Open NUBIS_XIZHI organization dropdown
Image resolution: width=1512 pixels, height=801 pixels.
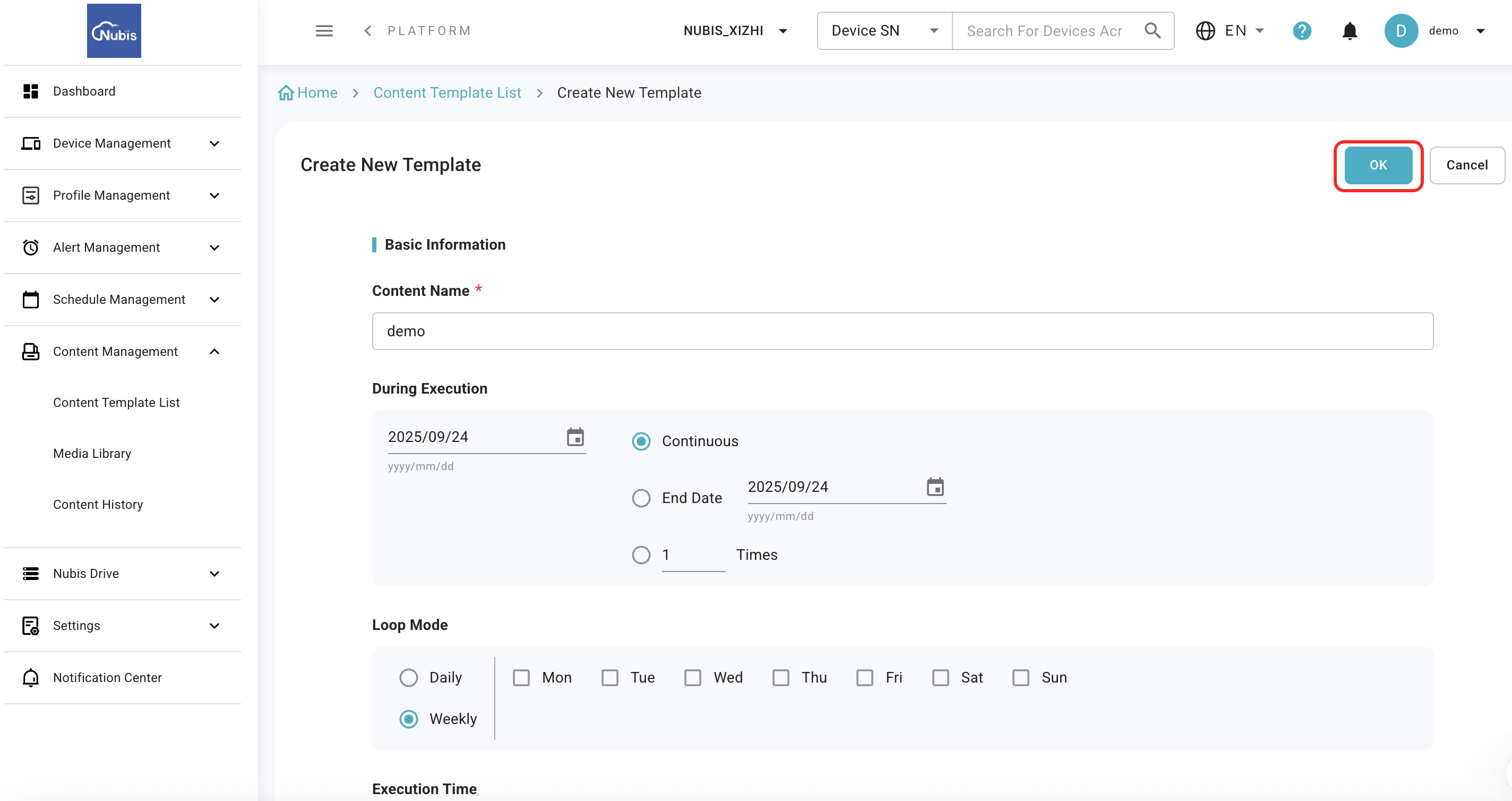[x=735, y=30]
